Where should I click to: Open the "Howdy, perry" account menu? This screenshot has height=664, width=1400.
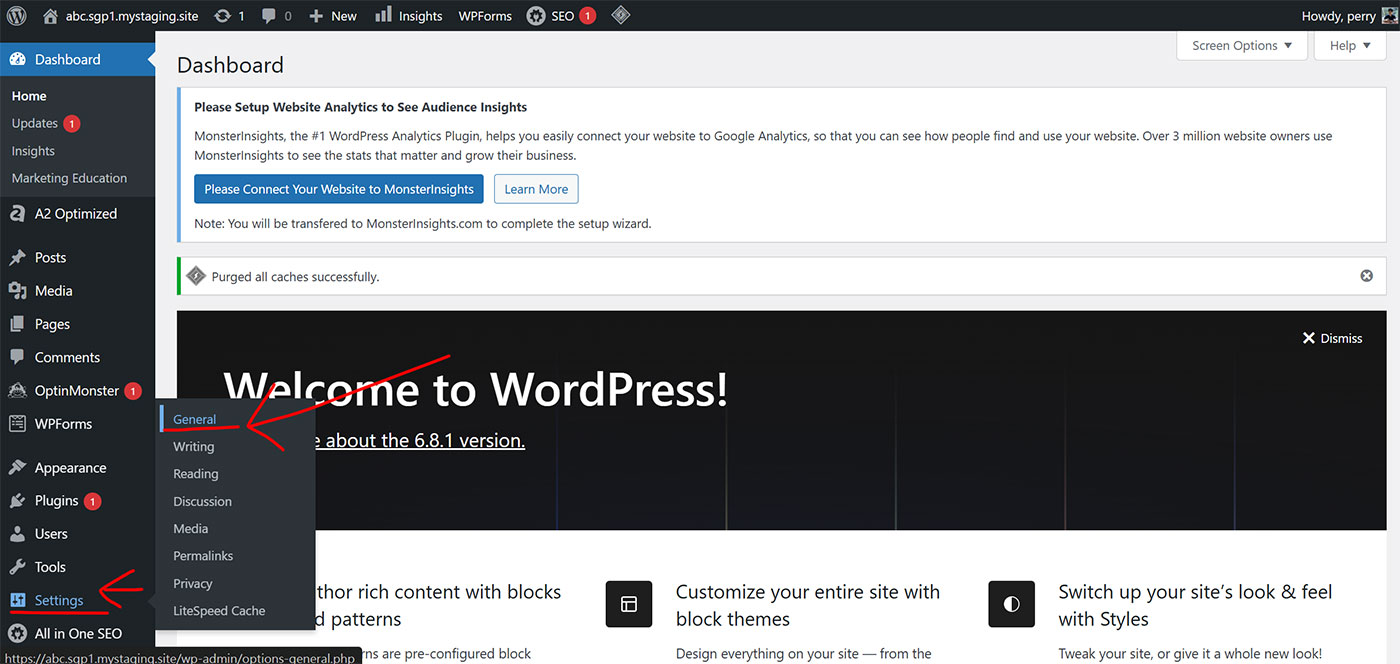click(x=1350, y=16)
